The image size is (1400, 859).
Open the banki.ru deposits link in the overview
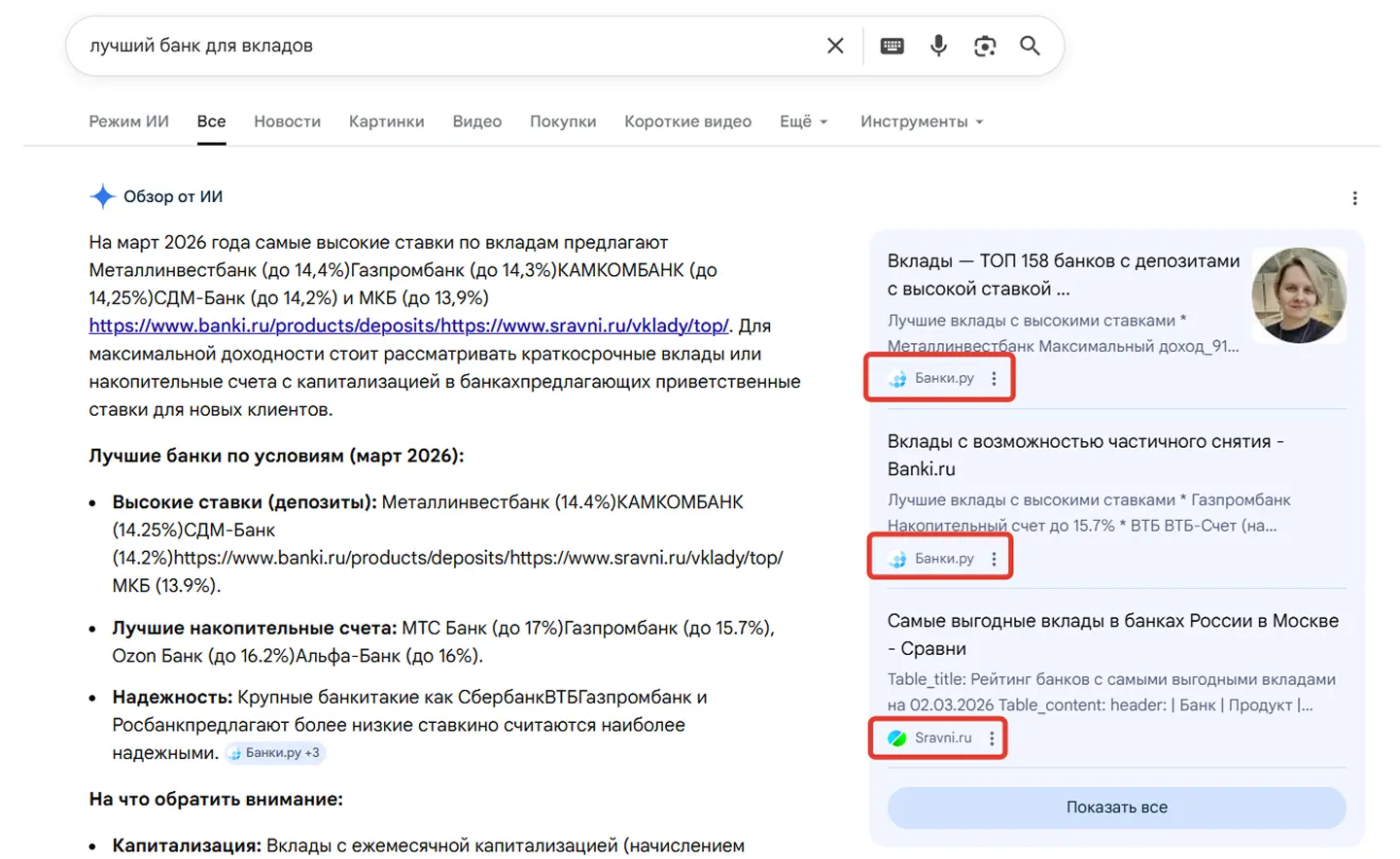coord(408,326)
